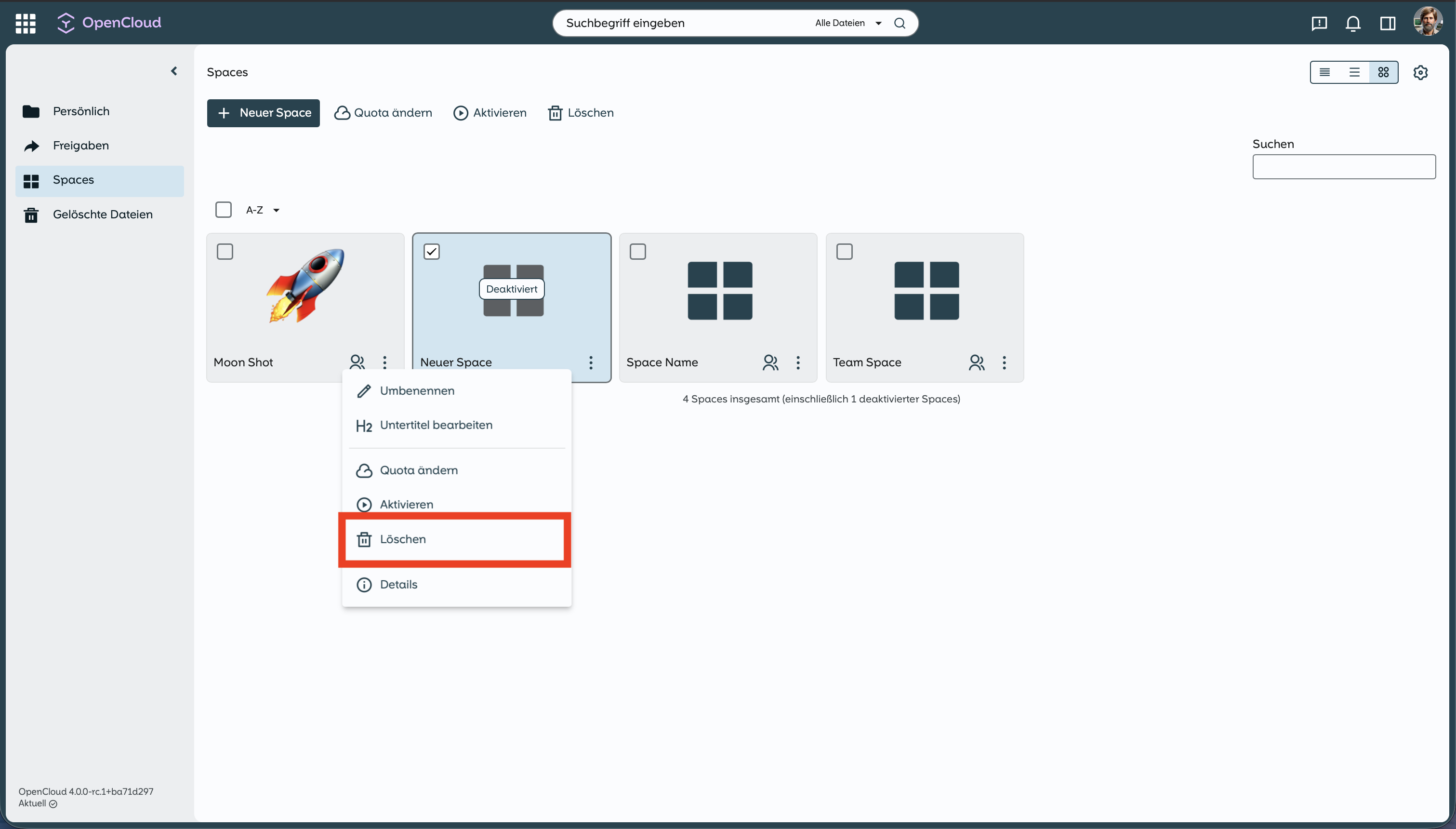
Task: Switch to condensed table view icon
Action: tap(1324, 72)
